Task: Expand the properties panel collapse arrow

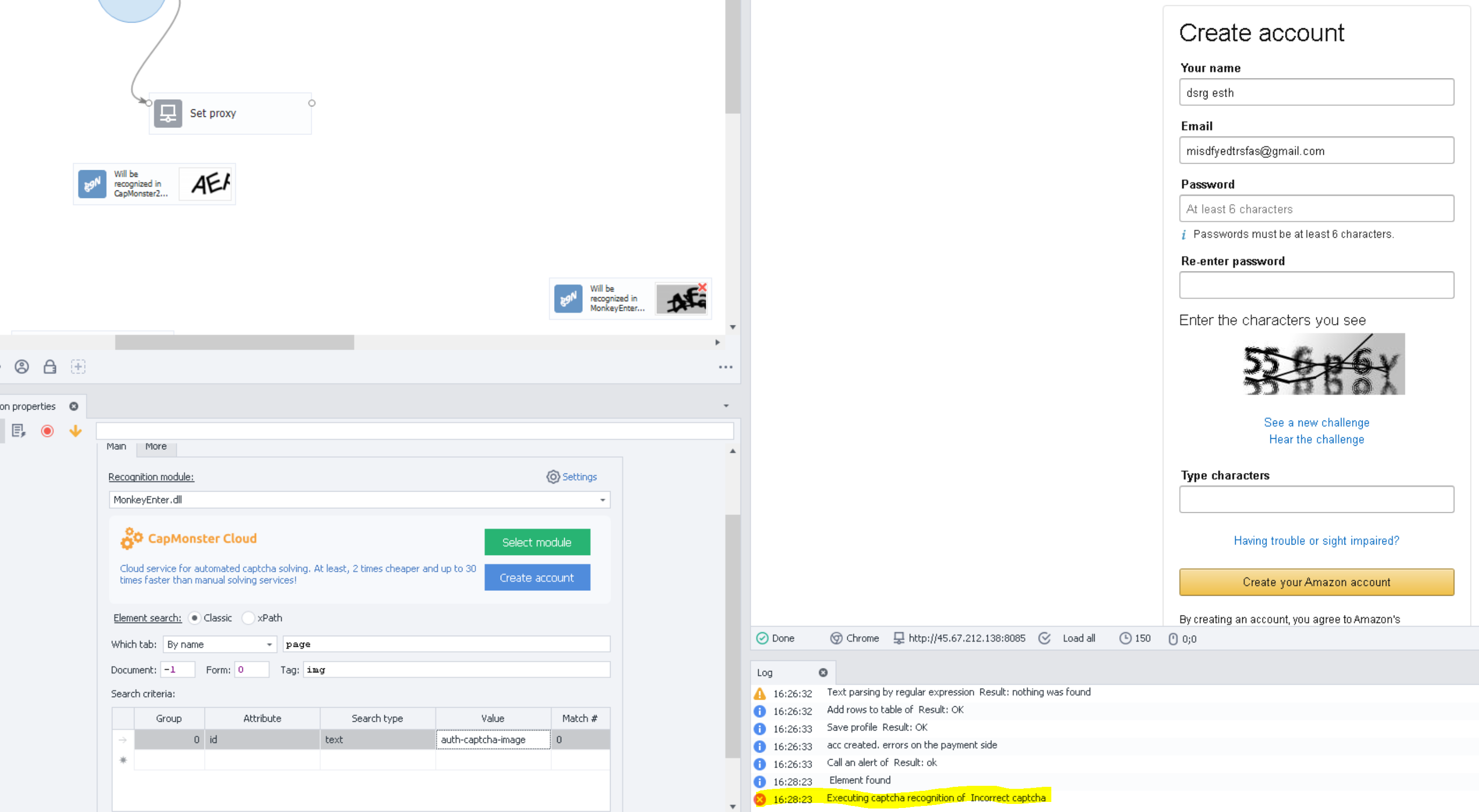Action: coord(726,406)
